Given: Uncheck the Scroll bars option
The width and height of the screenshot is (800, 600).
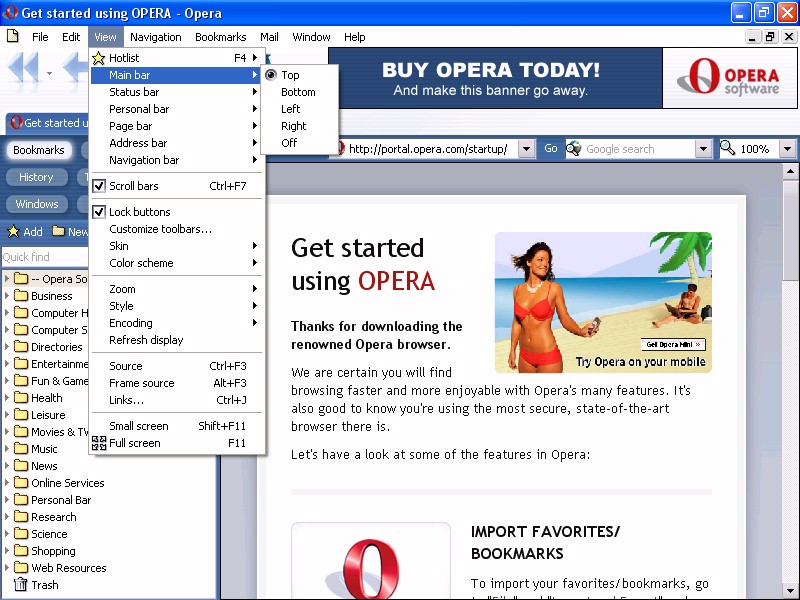Looking at the screenshot, I should click(99, 186).
